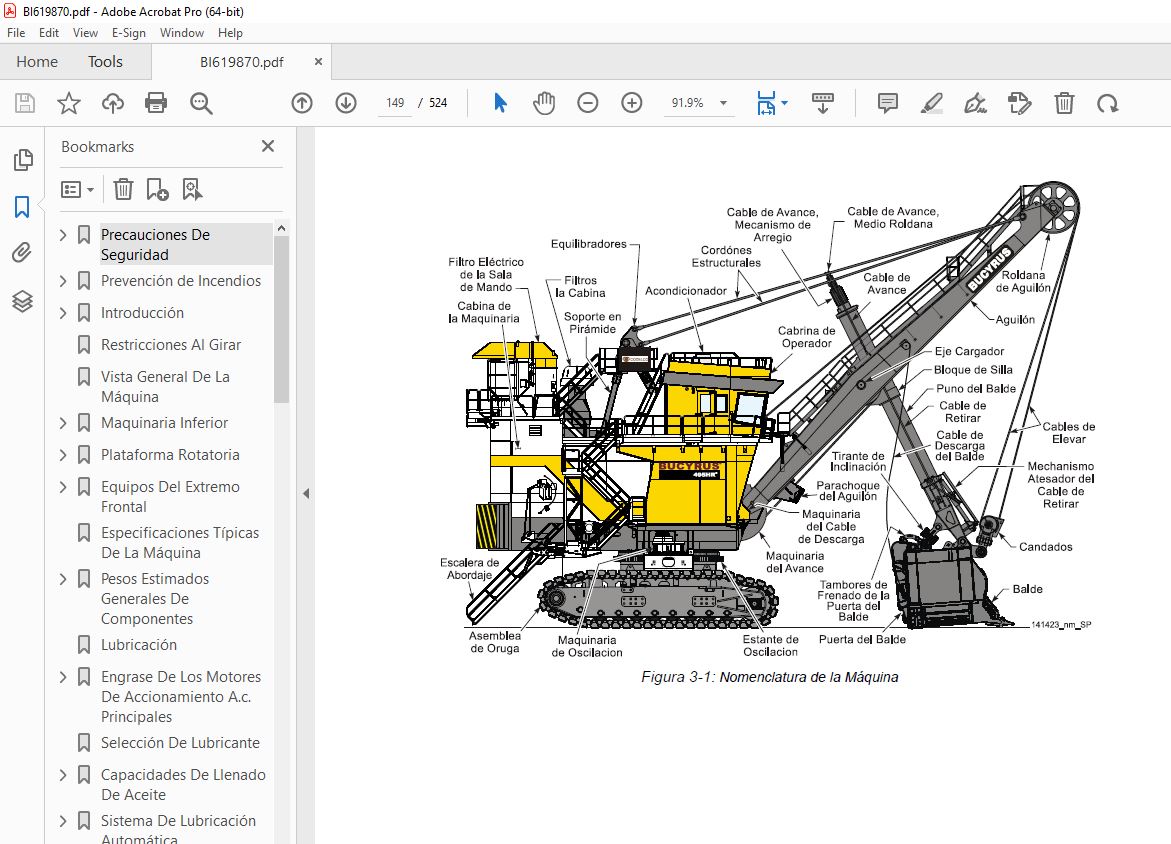Close the BI619870.pdf tab
Image resolution: width=1171 pixels, height=844 pixels.
[x=318, y=62]
